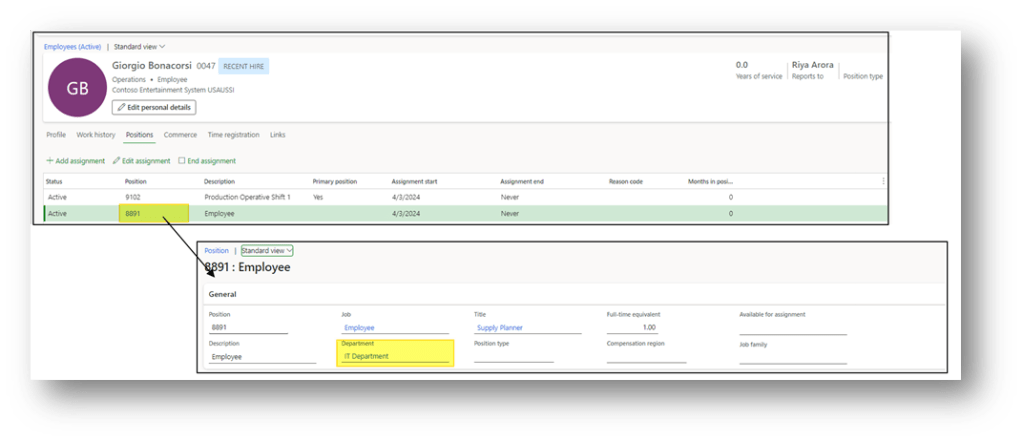Open the Profile tab
The image size is (1023, 442).
pos(56,134)
